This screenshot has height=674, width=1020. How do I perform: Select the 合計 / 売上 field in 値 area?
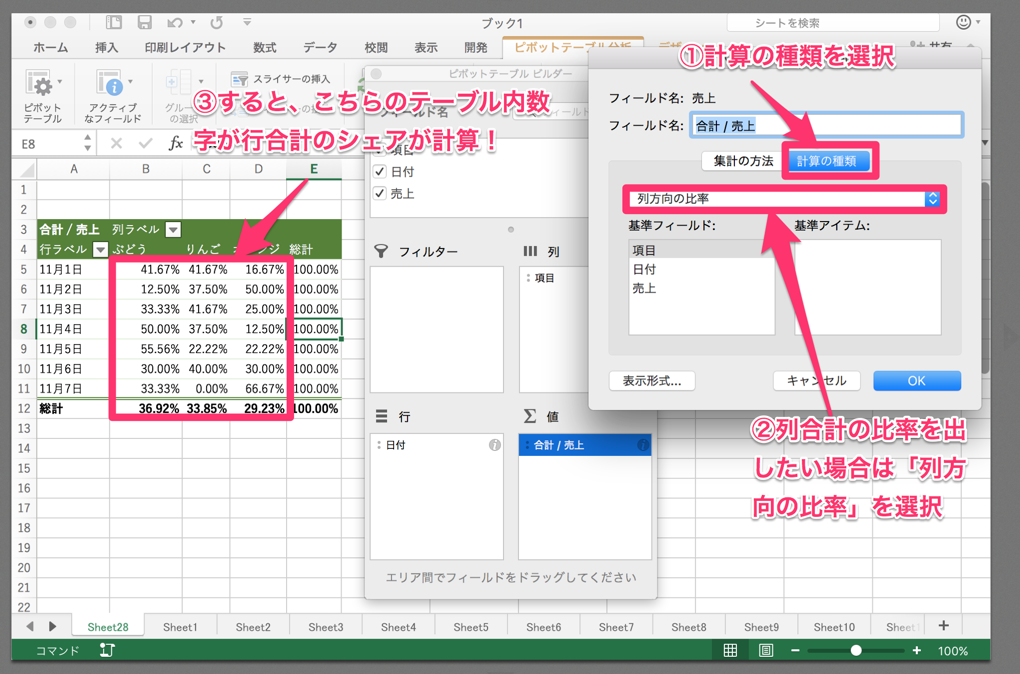coord(585,445)
